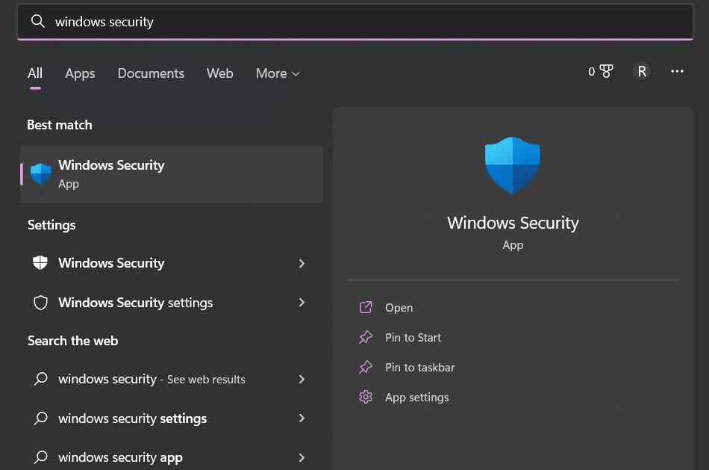Click the windows security search input field

(355, 21)
